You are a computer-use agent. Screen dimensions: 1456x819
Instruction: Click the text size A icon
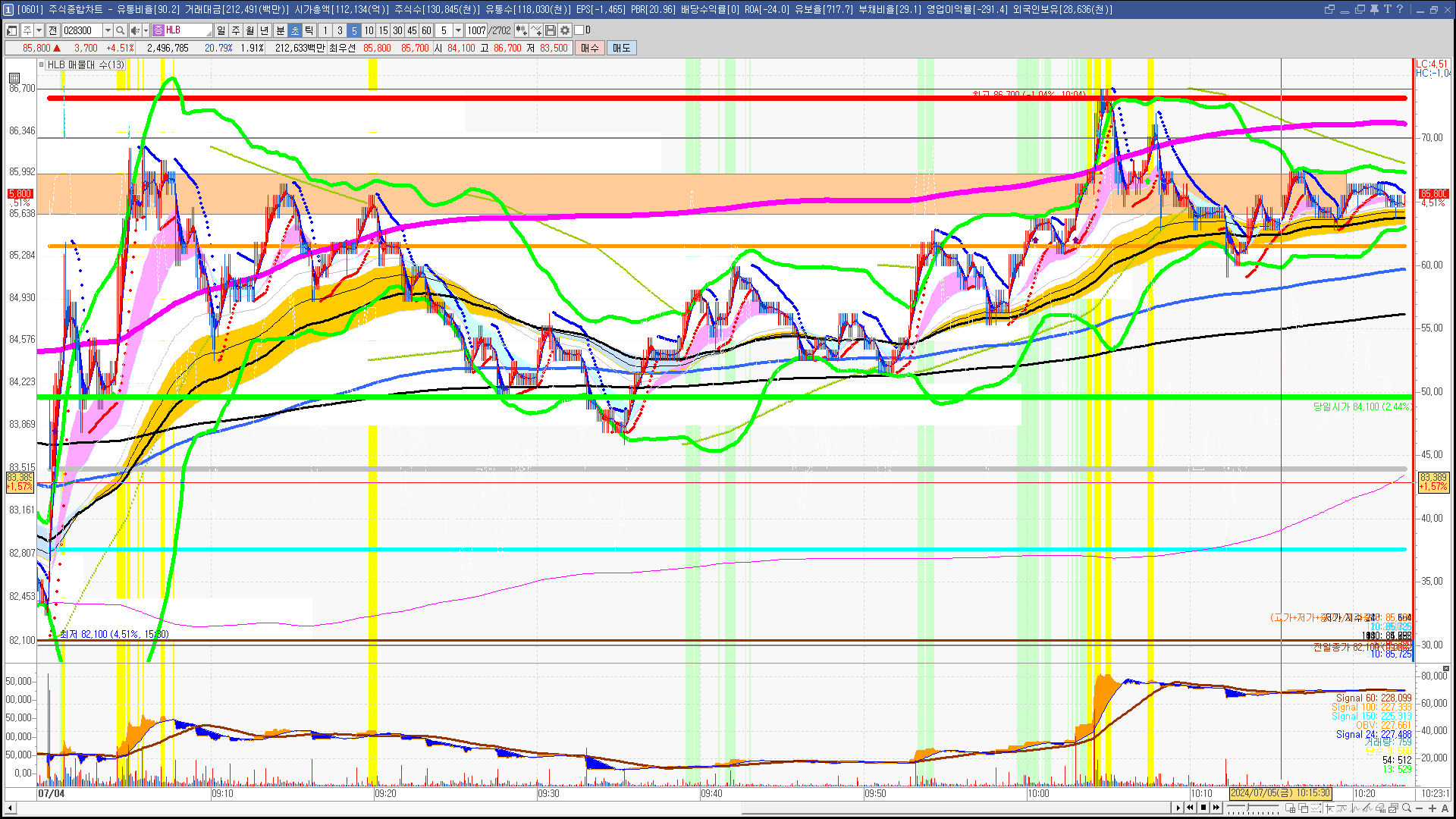pyautogui.click(x=1445, y=808)
